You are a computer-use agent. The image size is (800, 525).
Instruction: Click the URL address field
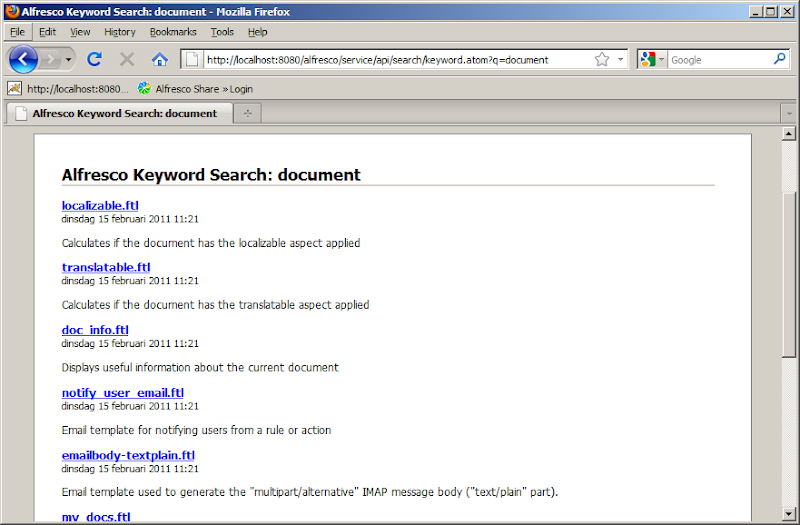click(398, 60)
